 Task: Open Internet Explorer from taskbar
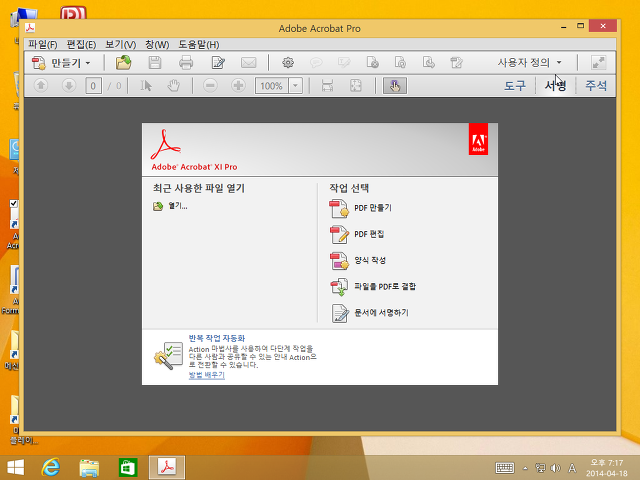pos(51,467)
